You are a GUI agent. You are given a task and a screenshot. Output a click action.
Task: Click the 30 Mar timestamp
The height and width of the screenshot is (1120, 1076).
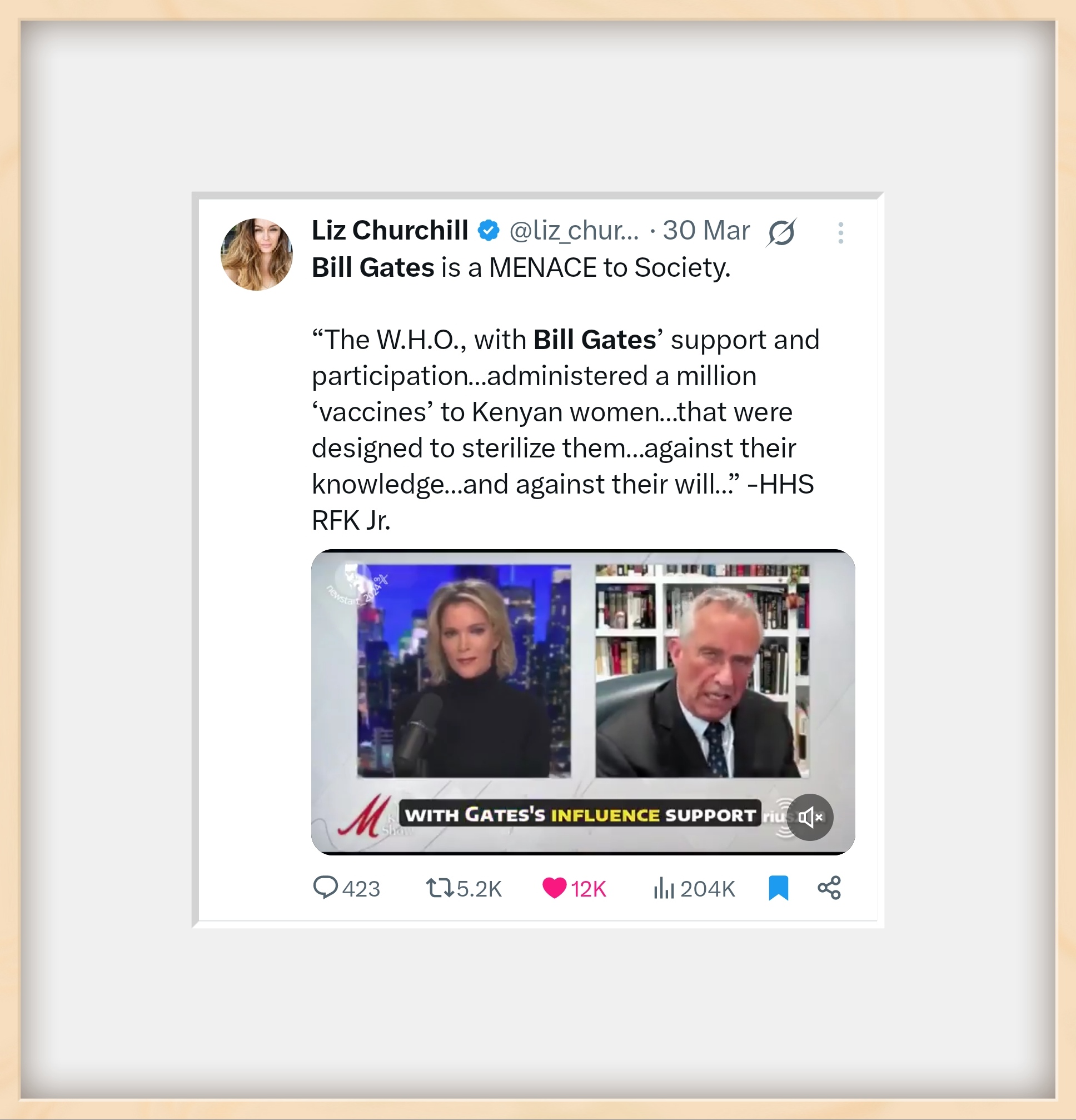[x=706, y=231]
